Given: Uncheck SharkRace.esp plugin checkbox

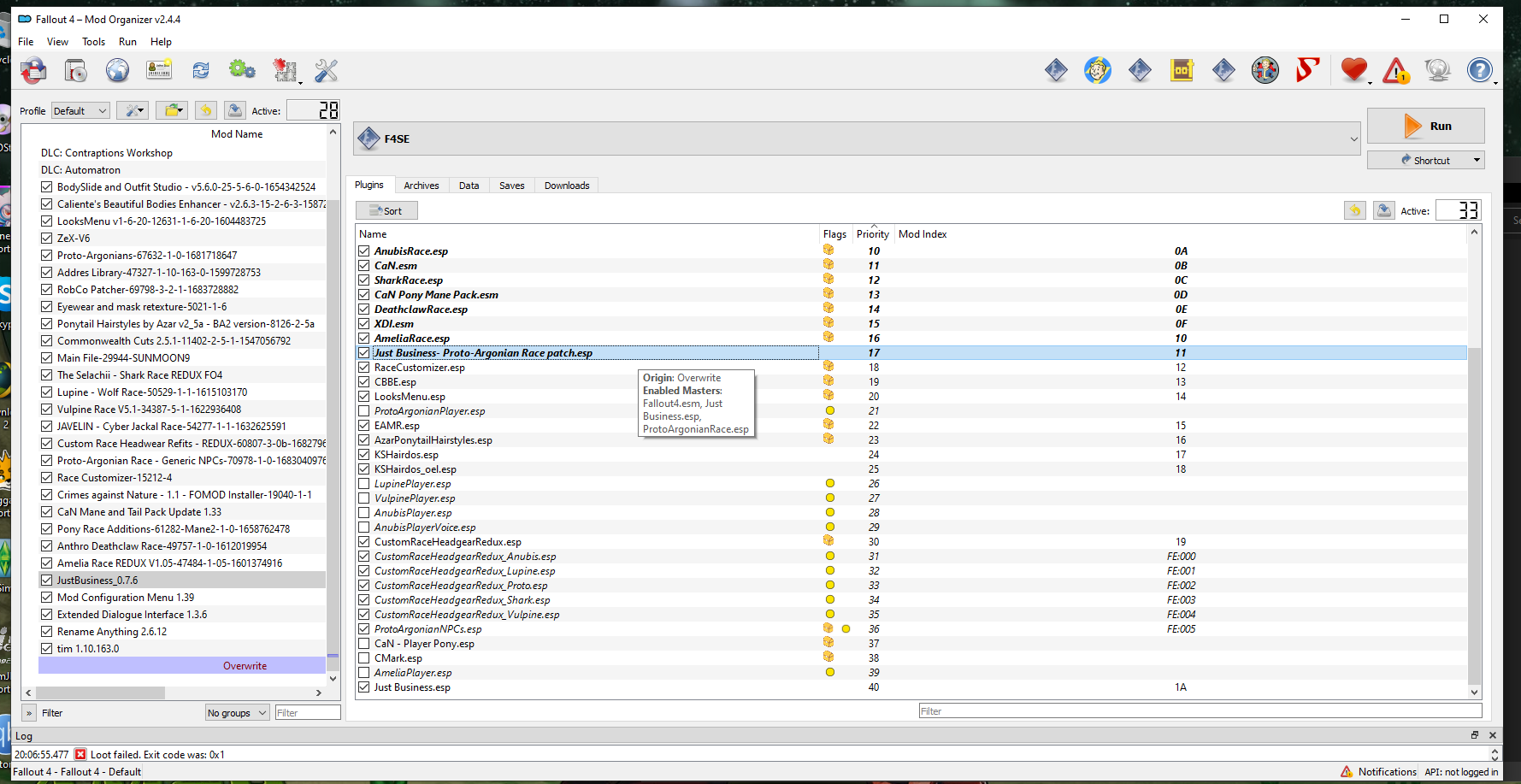Looking at the screenshot, I should coord(364,280).
